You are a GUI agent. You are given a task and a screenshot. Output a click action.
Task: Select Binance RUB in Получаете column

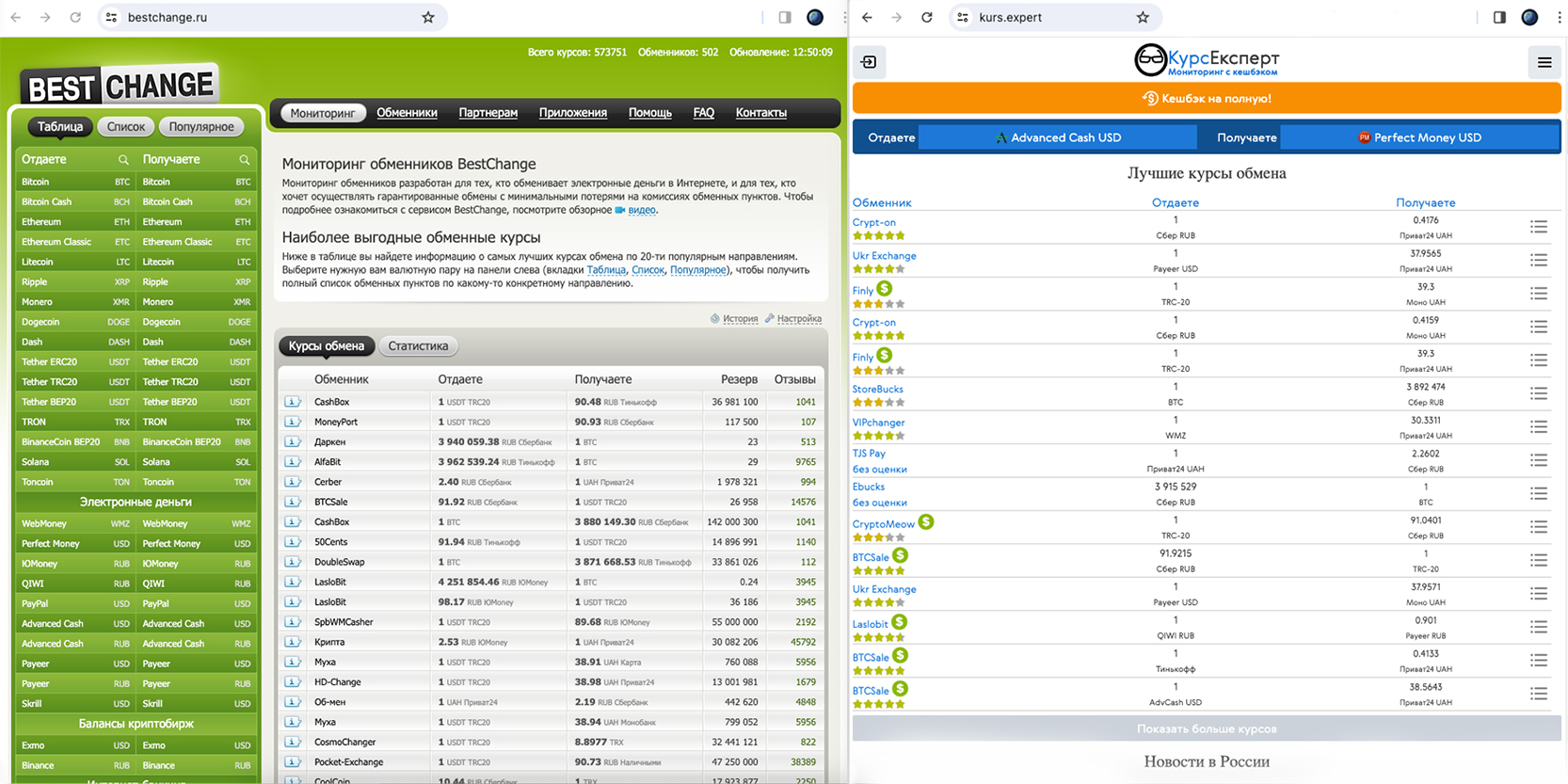(197, 765)
